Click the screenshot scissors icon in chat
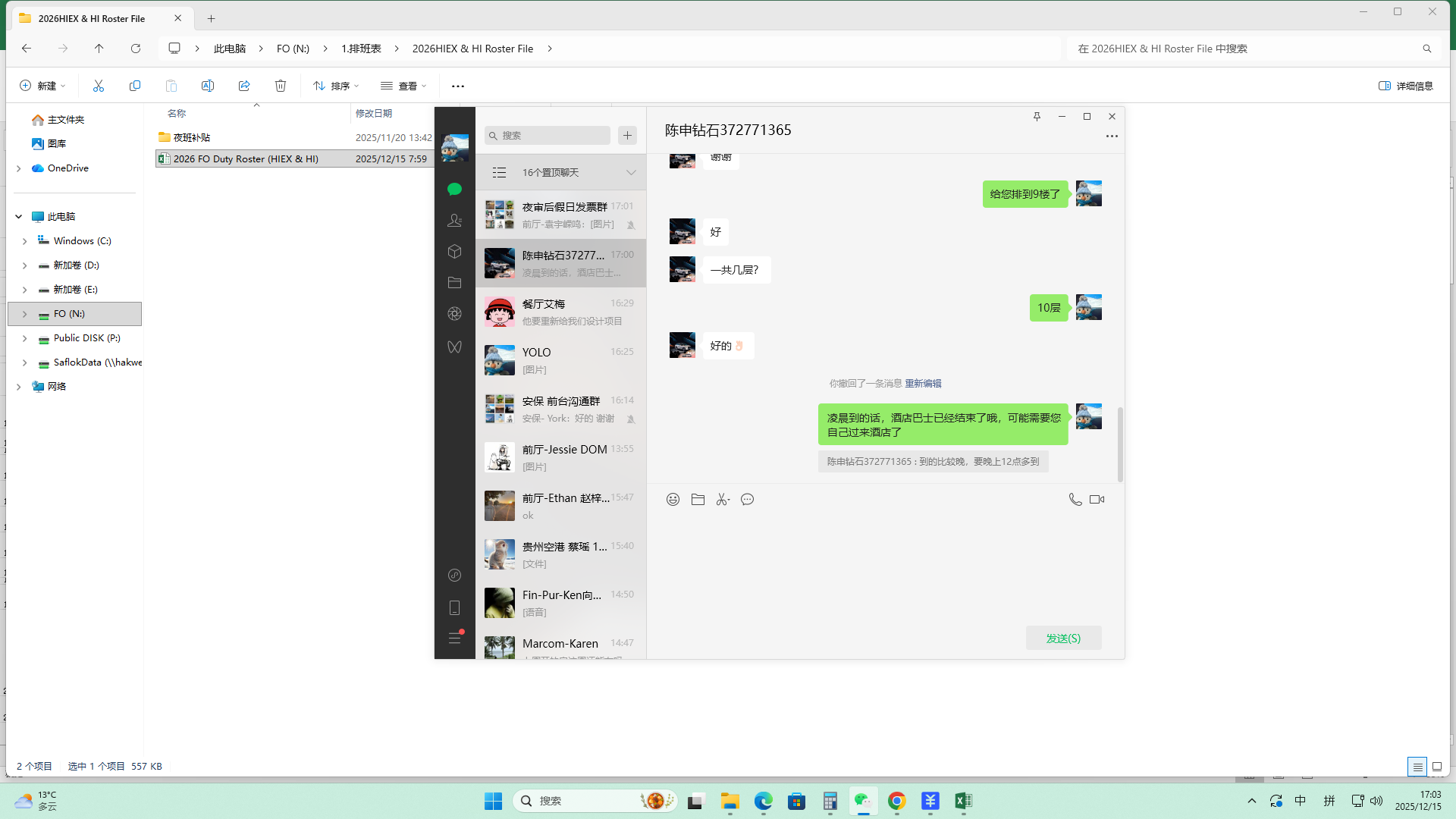The height and width of the screenshot is (819, 1456). (722, 499)
